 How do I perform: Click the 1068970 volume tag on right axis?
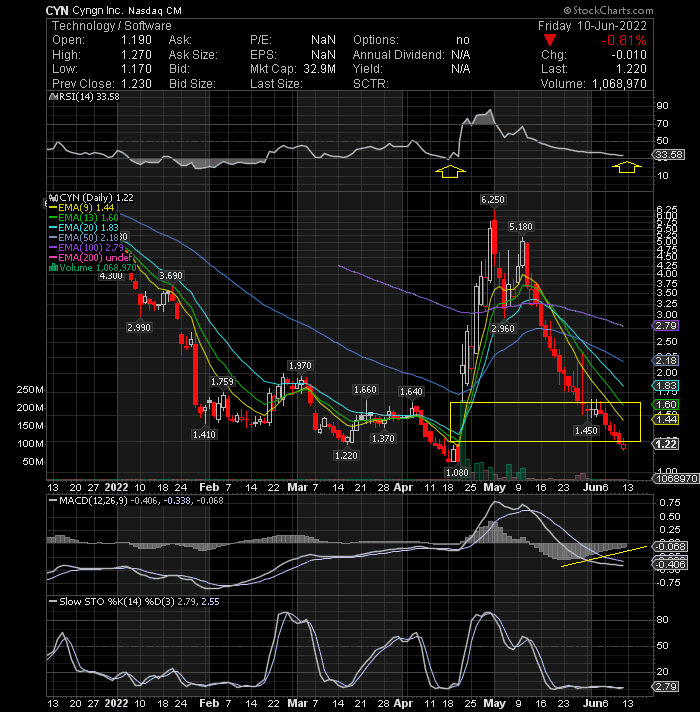click(x=676, y=479)
